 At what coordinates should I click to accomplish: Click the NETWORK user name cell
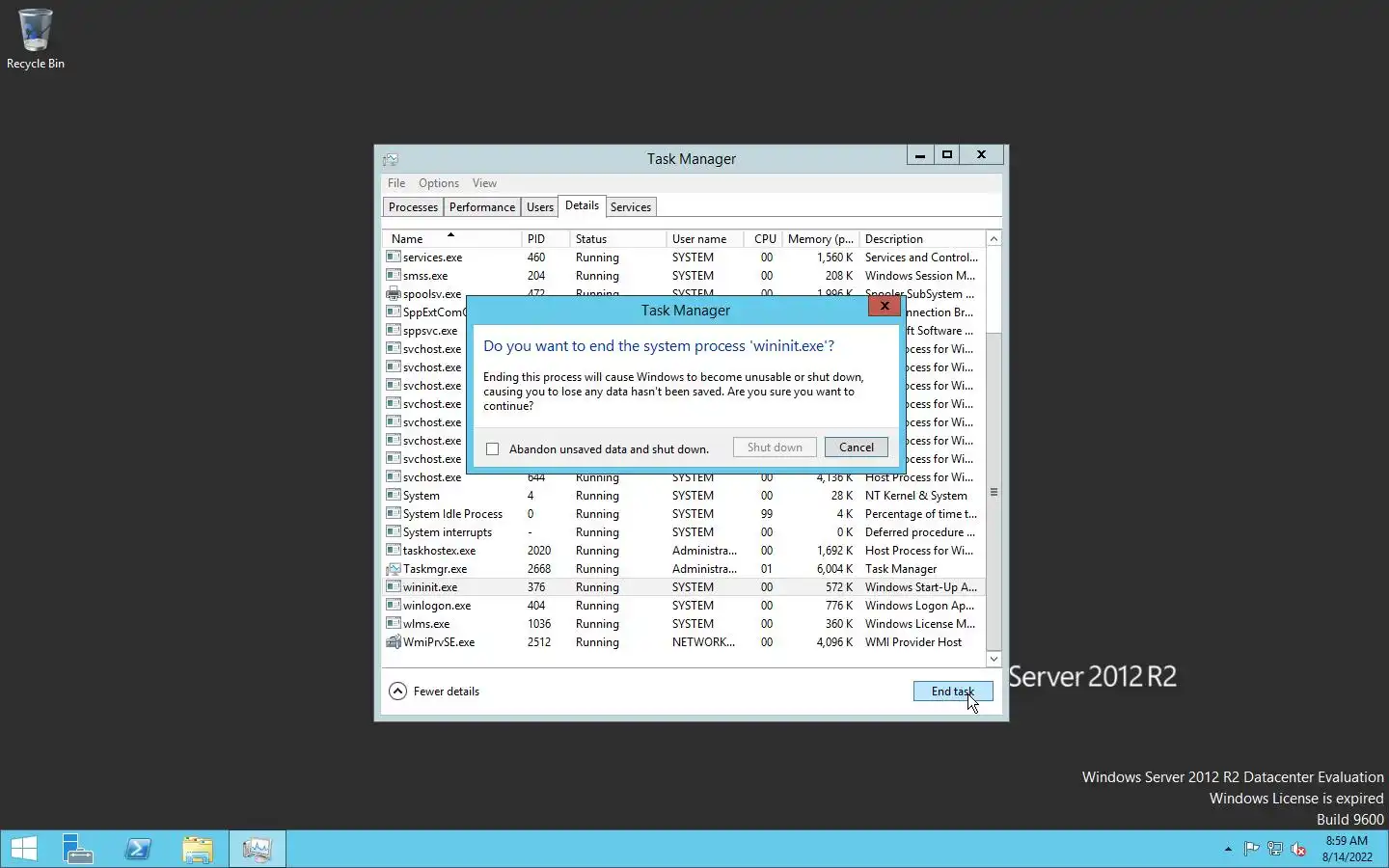703,642
